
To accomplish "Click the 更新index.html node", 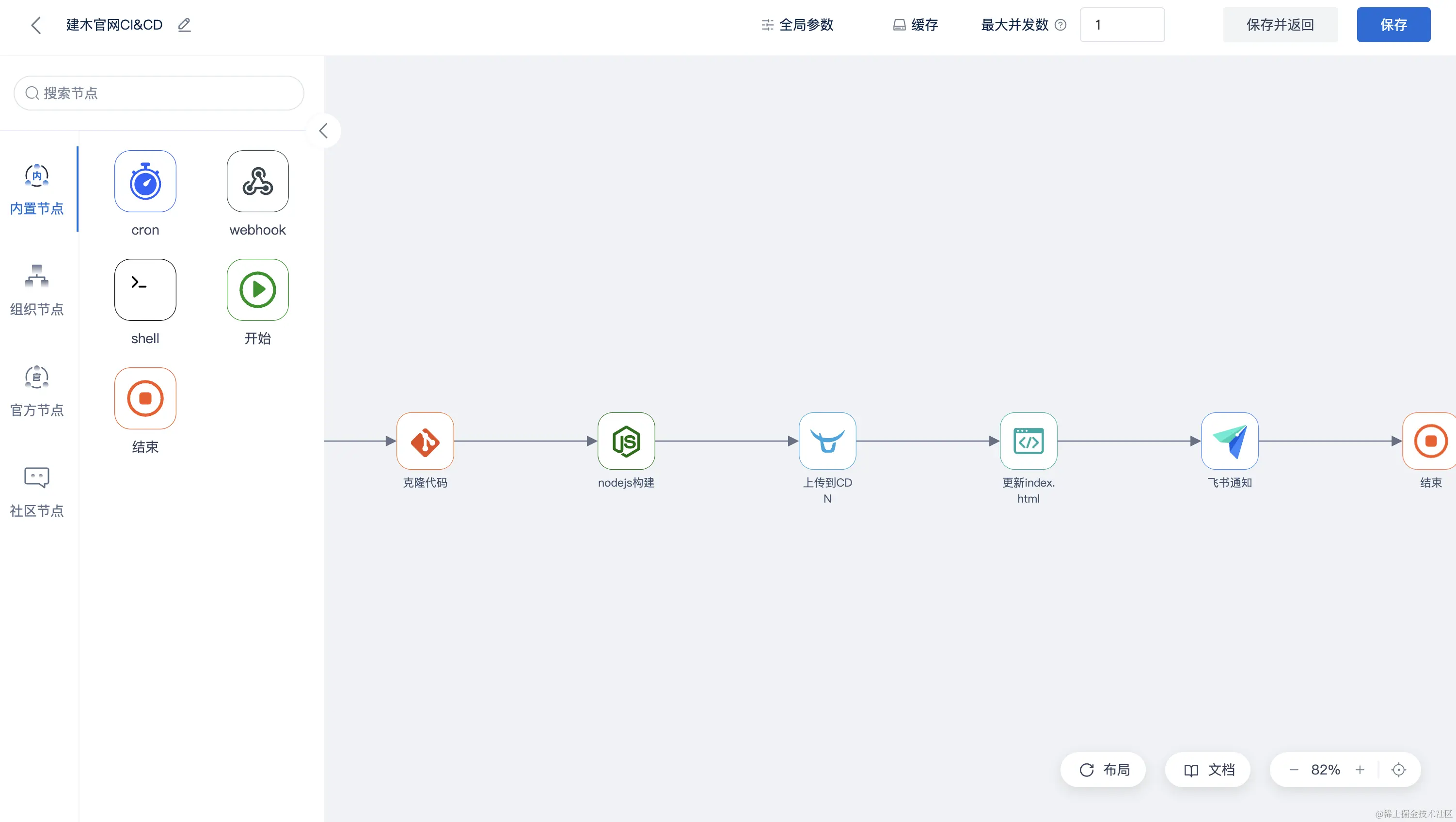I will tap(1029, 441).
